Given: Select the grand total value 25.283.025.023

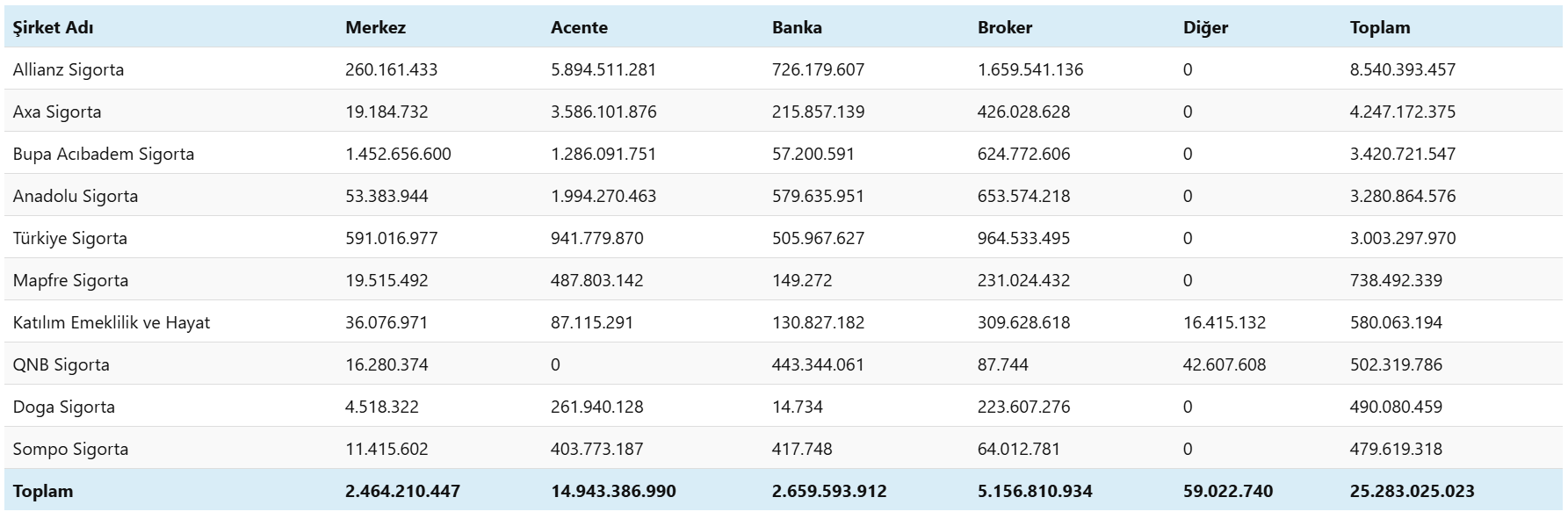Looking at the screenshot, I should (x=1412, y=491).
